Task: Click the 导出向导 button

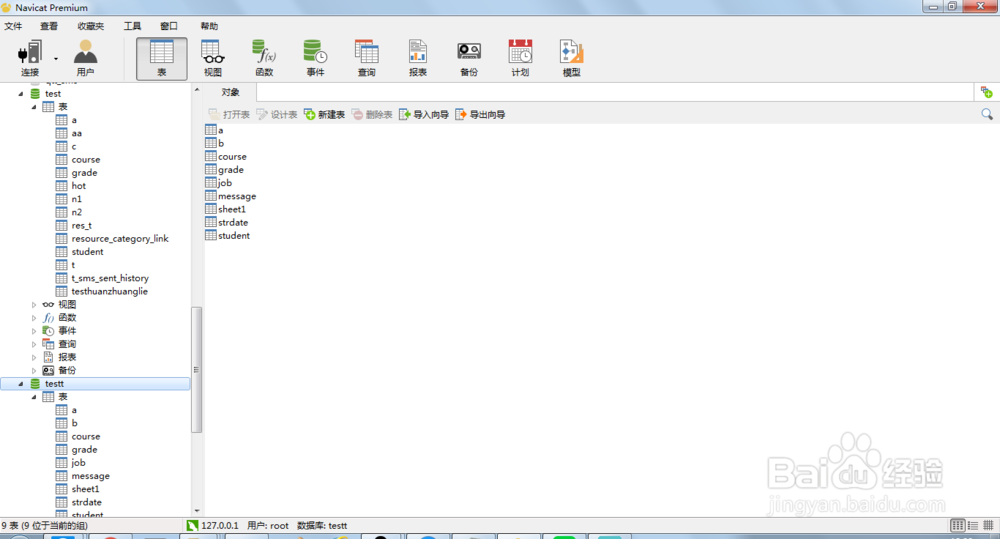Action: coord(480,115)
